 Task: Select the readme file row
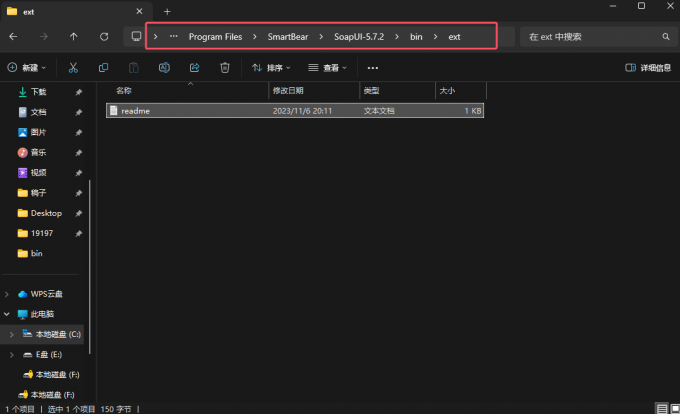(x=295, y=111)
